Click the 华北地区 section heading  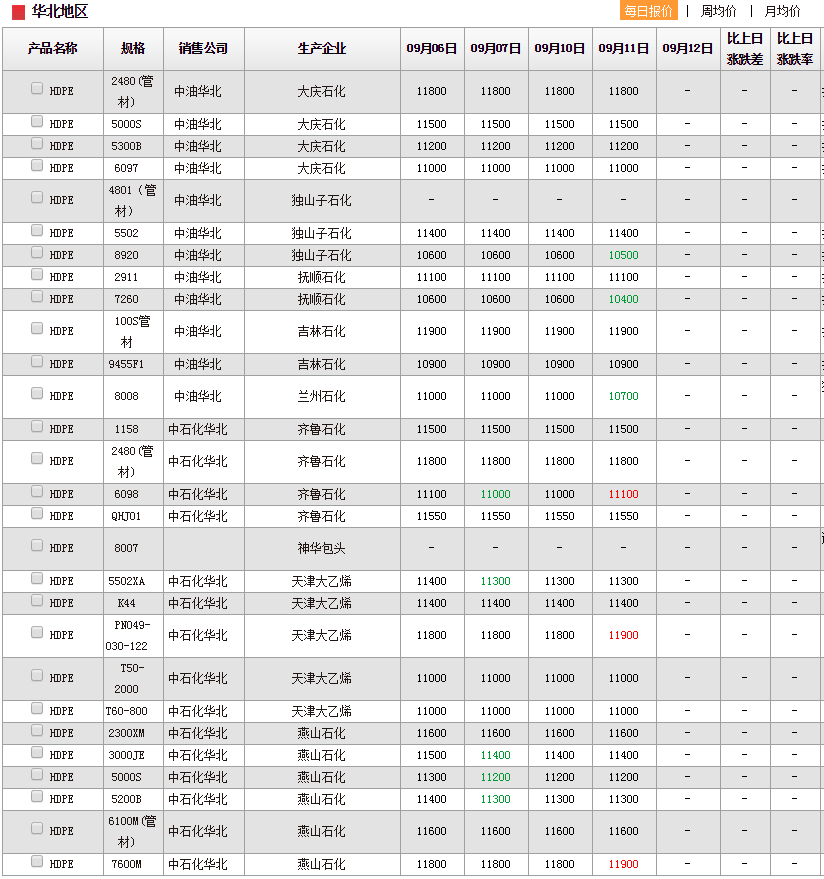pyautogui.click(x=59, y=11)
